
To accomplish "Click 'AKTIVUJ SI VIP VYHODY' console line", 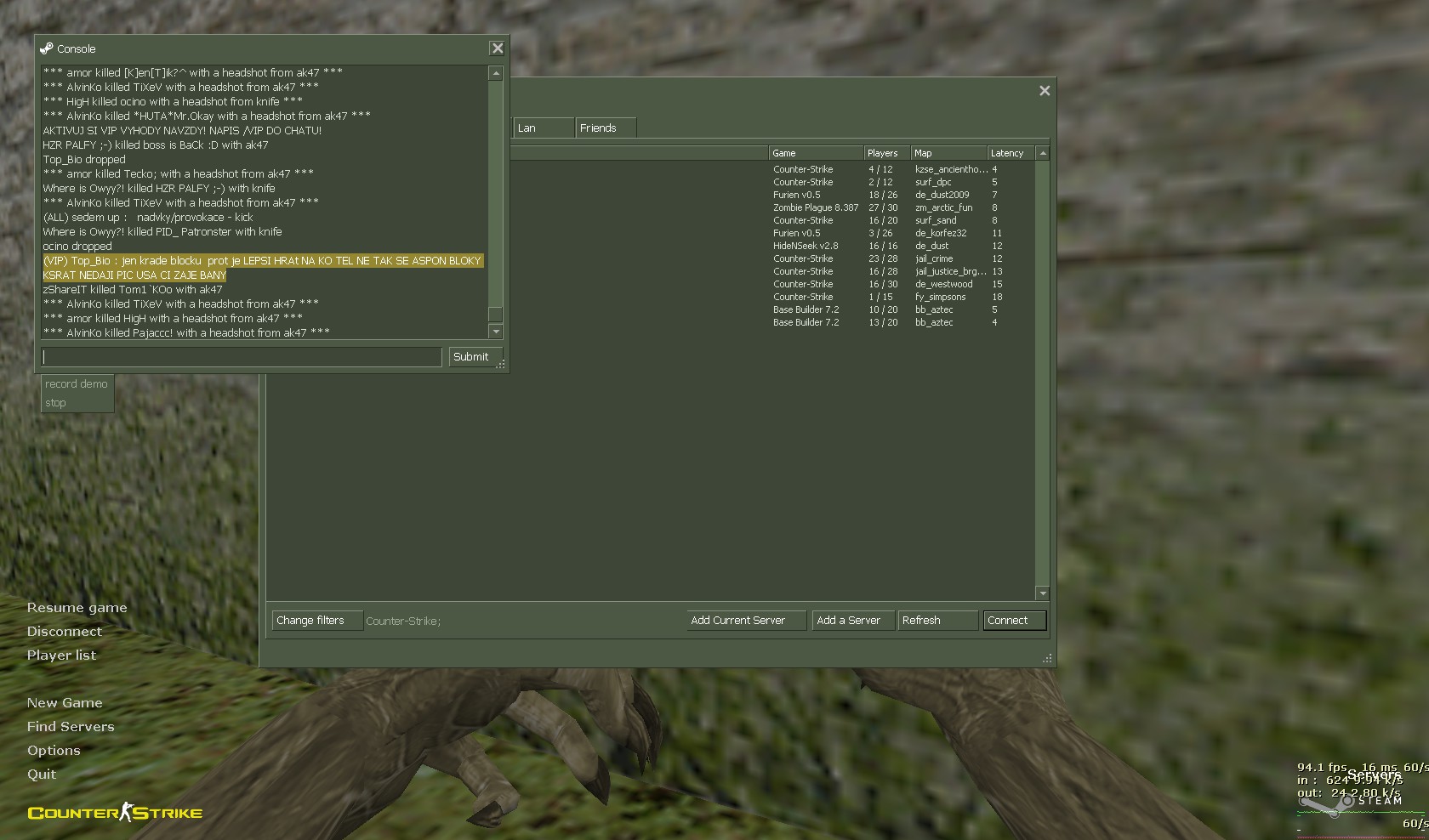I will pos(182,131).
